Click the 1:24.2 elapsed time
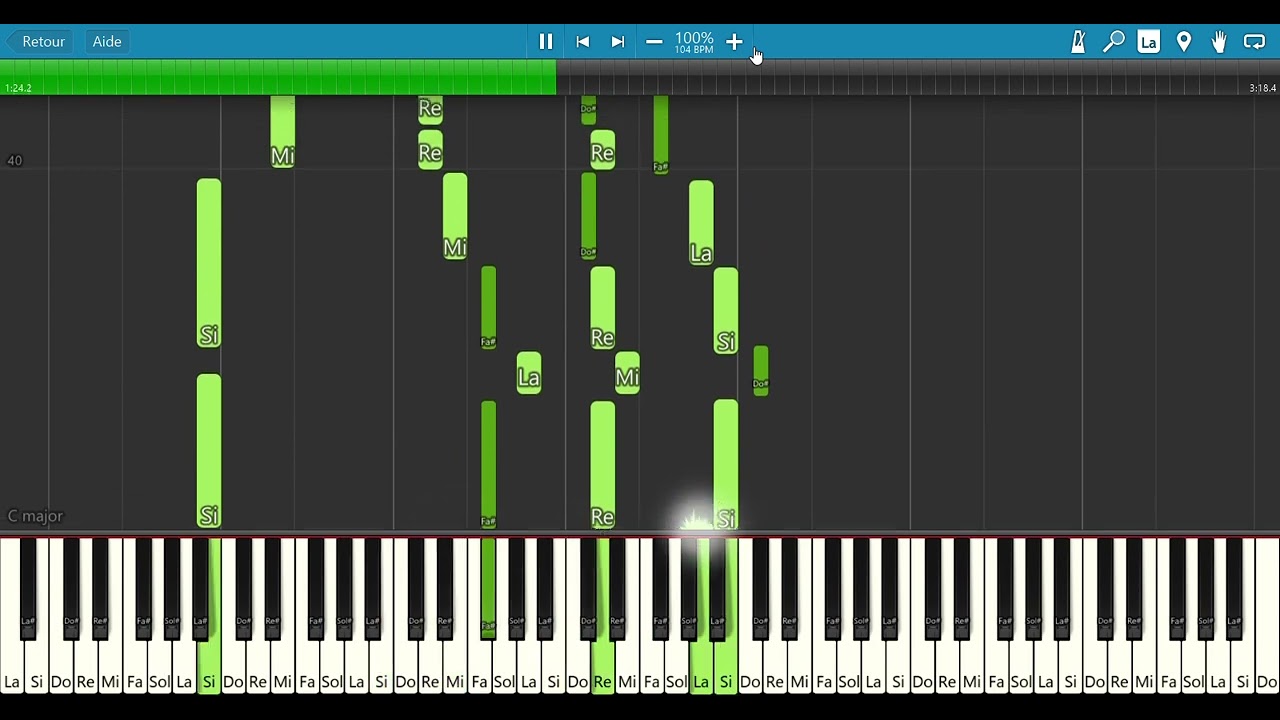The height and width of the screenshot is (720, 1280). click(x=18, y=88)
